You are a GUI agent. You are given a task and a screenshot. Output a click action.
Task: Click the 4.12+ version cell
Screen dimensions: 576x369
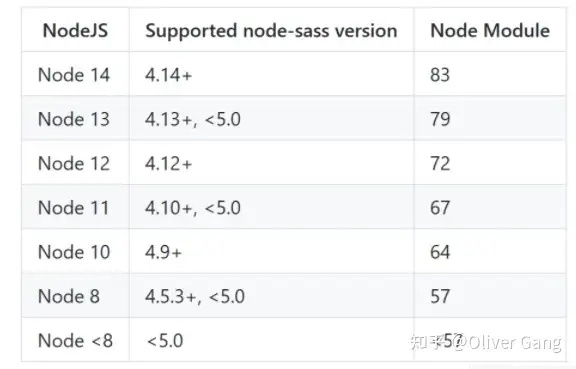tap(169, 164)
